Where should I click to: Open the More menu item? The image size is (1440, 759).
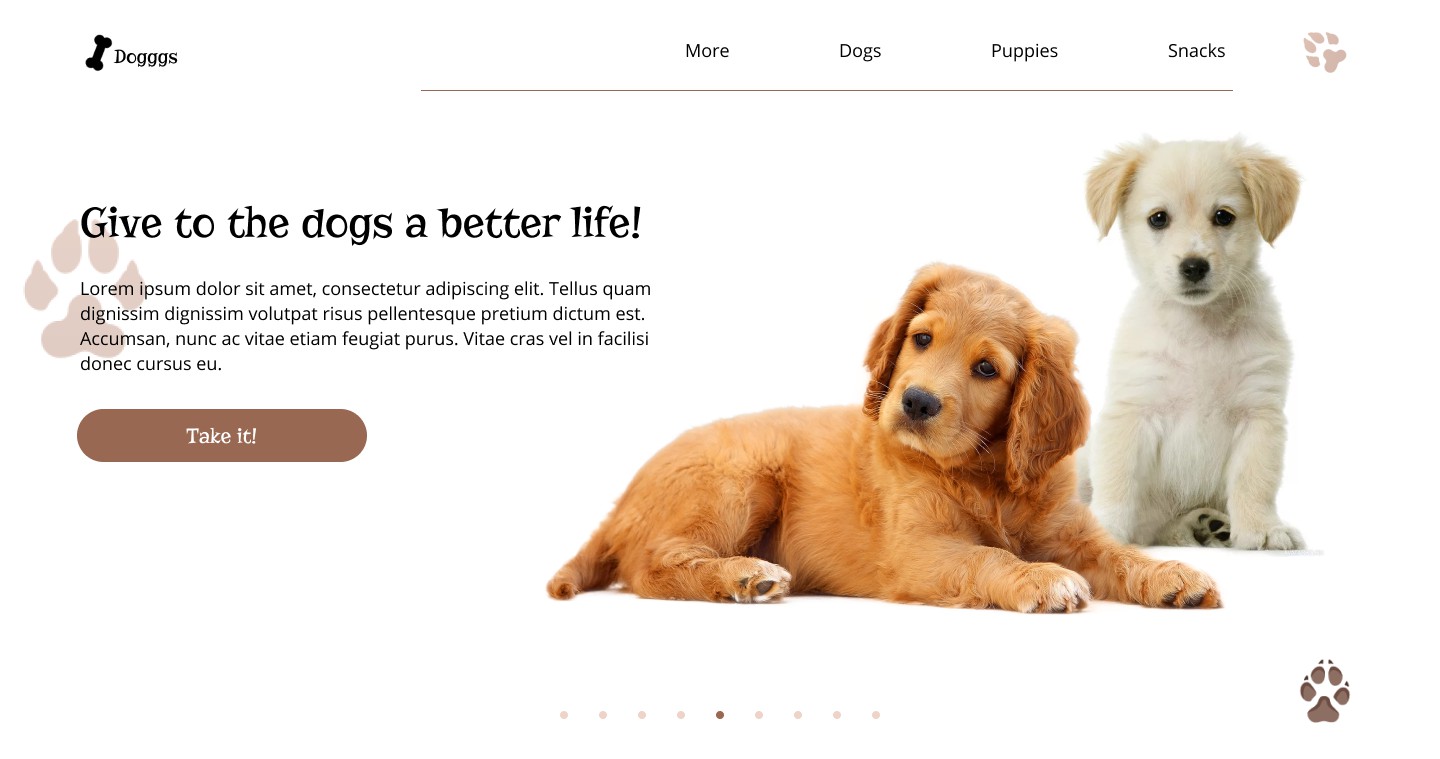pyautogui.click(x=707, y=51)
